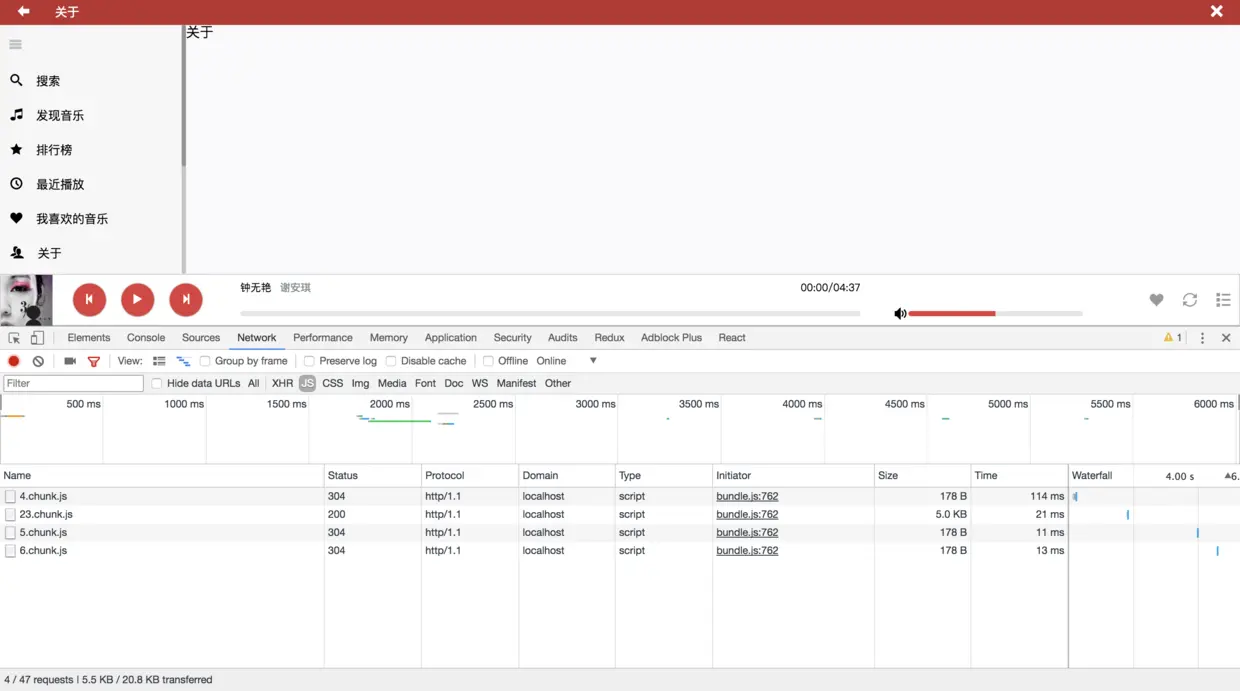This screenshot has width=1240, height=691.
Task: Open the Online throttling dropdown
Action: [567, 361]
